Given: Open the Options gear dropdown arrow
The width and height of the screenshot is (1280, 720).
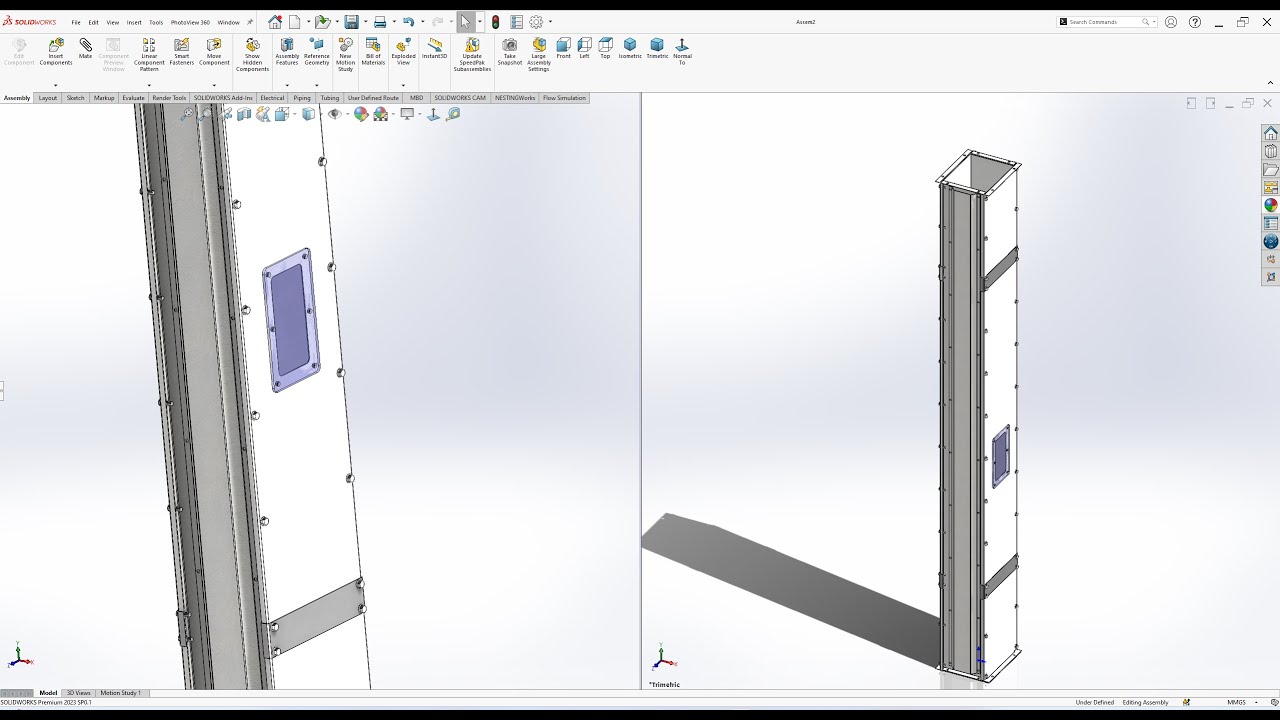Looking at the screenshot, I should tap(550, 22).
